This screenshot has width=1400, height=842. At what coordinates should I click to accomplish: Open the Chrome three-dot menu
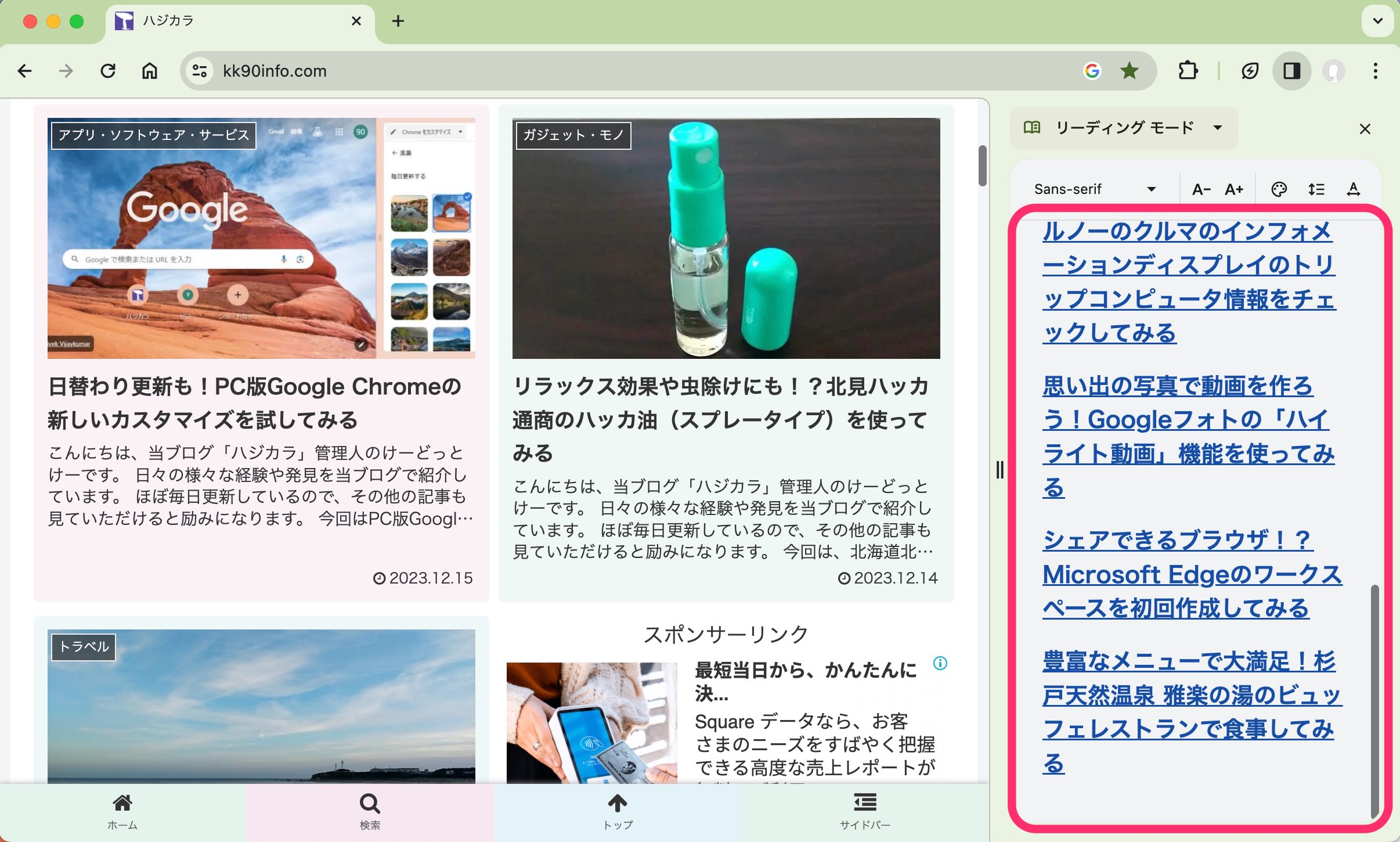coord(1376,71)
